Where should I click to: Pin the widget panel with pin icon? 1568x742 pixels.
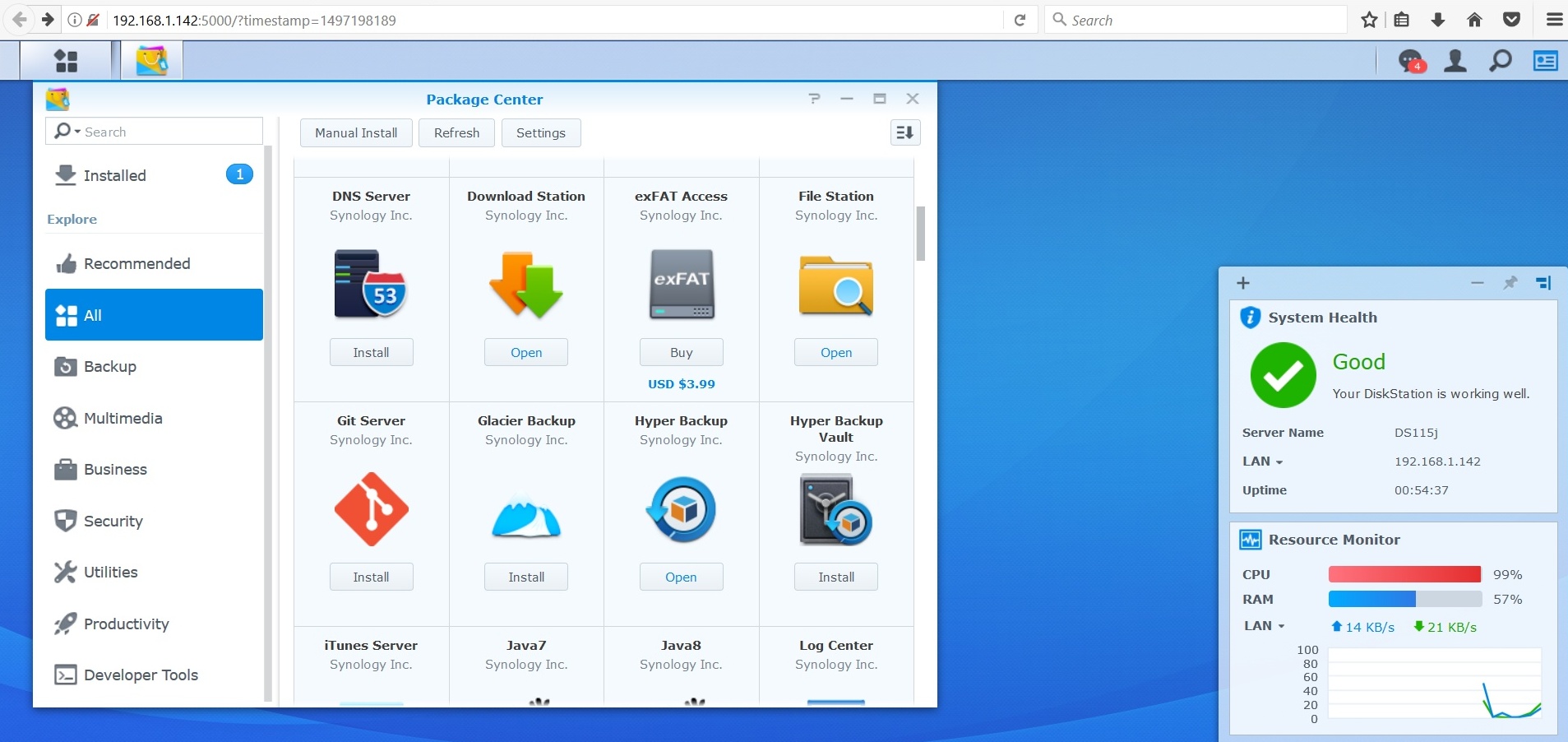click(x=1510, y=283)
